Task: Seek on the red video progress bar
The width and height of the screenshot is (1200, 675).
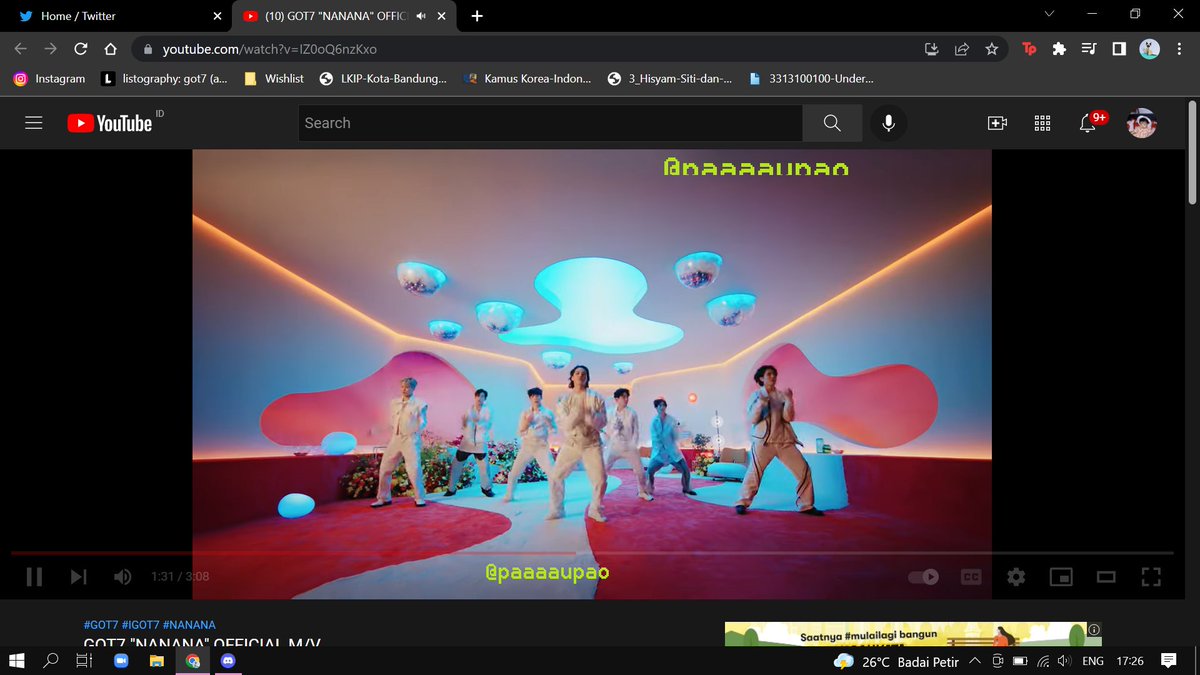Action: point(592,552)
